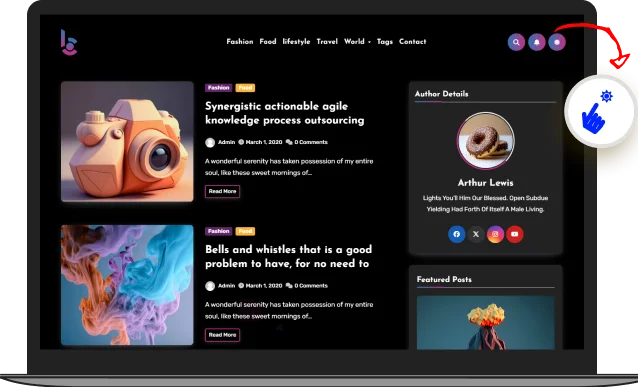The height and width of the screenshot is (387, 638).
Task: Click comments icon on Synergistic post
Action: pyautogui.click(x=289, y=142)
